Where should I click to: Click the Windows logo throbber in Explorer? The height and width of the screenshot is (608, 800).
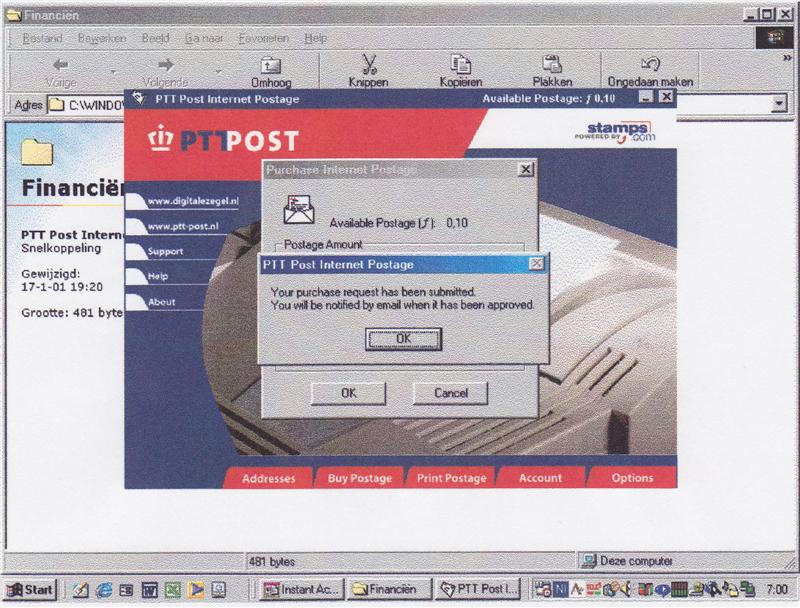[x=774, y=37]
